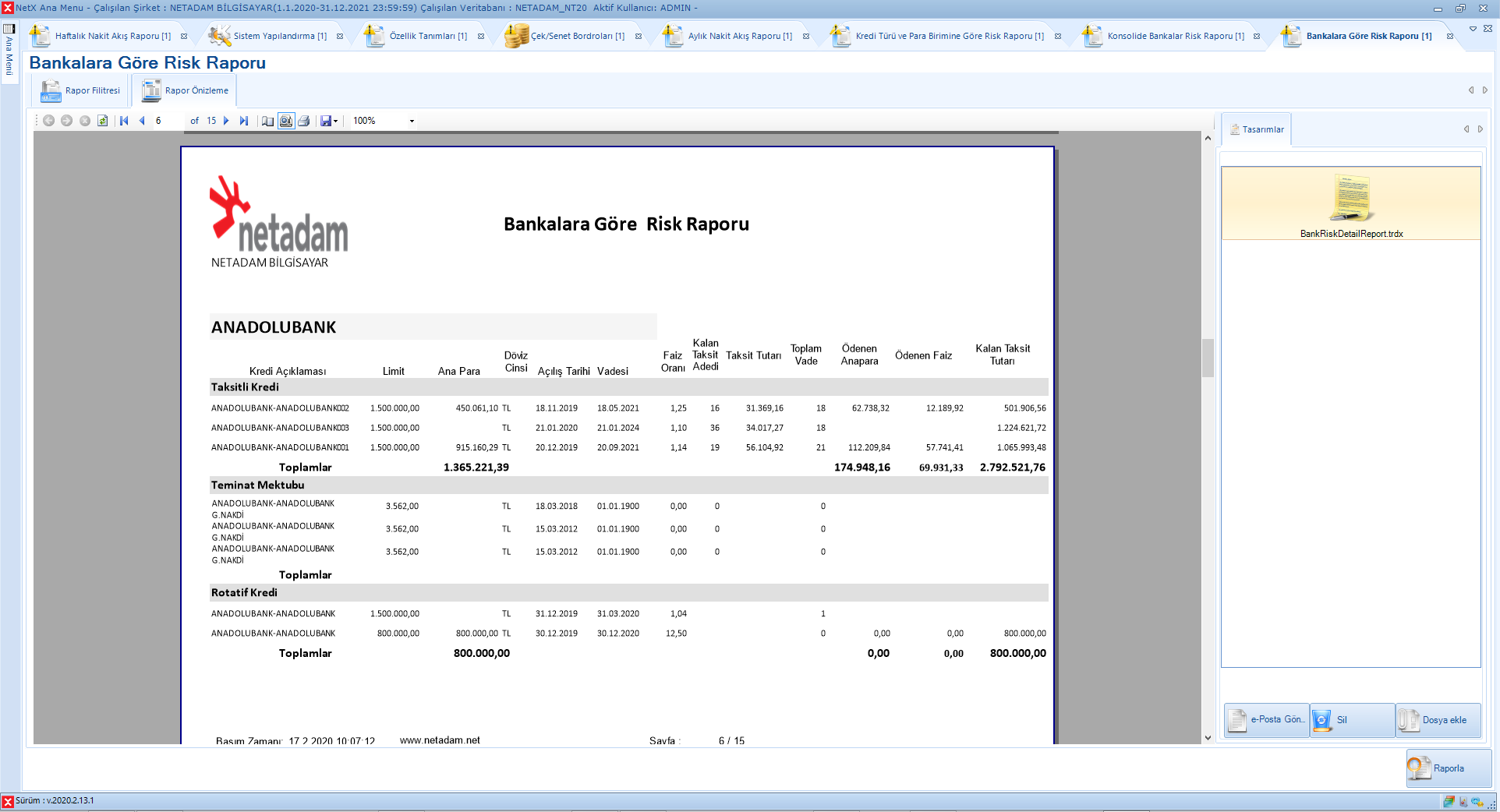Viewport: 1500px width, 812px height.
Task: Click the report scrollbar down arrow
Action: click(1208, 738)
